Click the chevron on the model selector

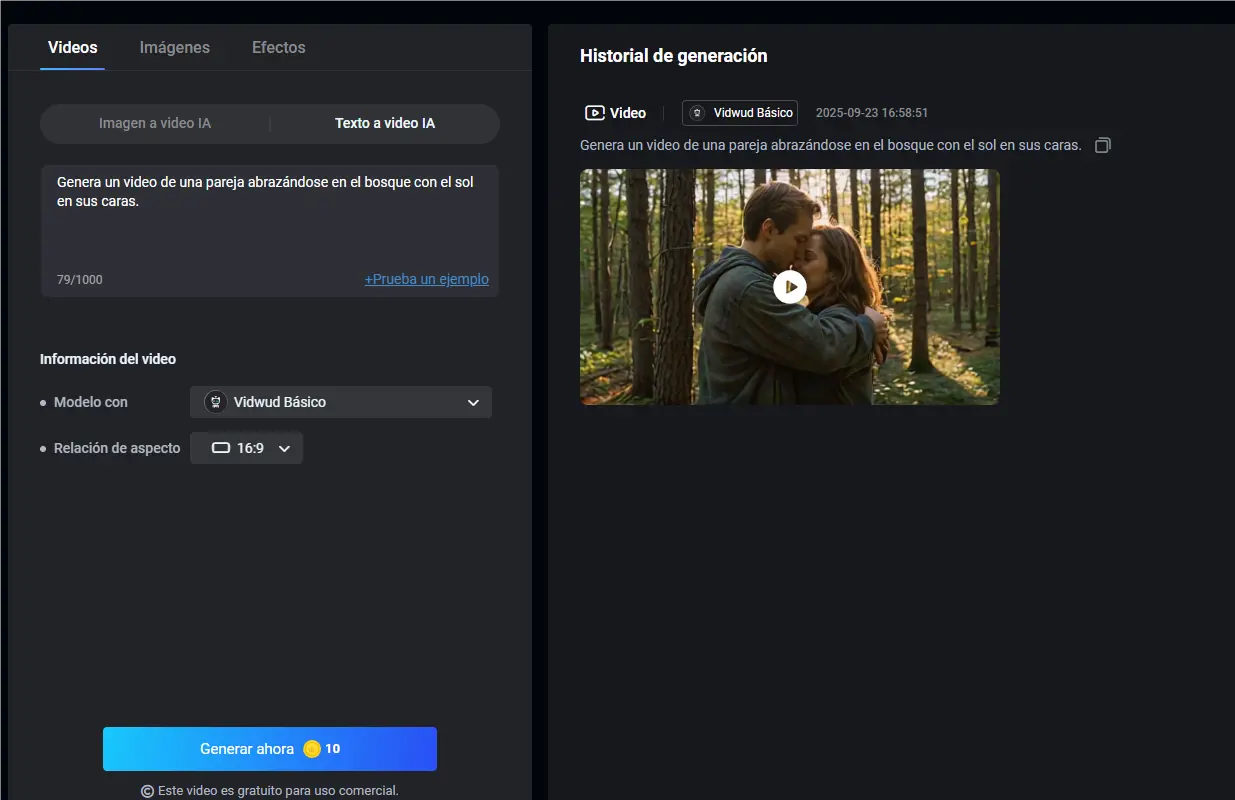pyautogui.click(x=473, y=402)
